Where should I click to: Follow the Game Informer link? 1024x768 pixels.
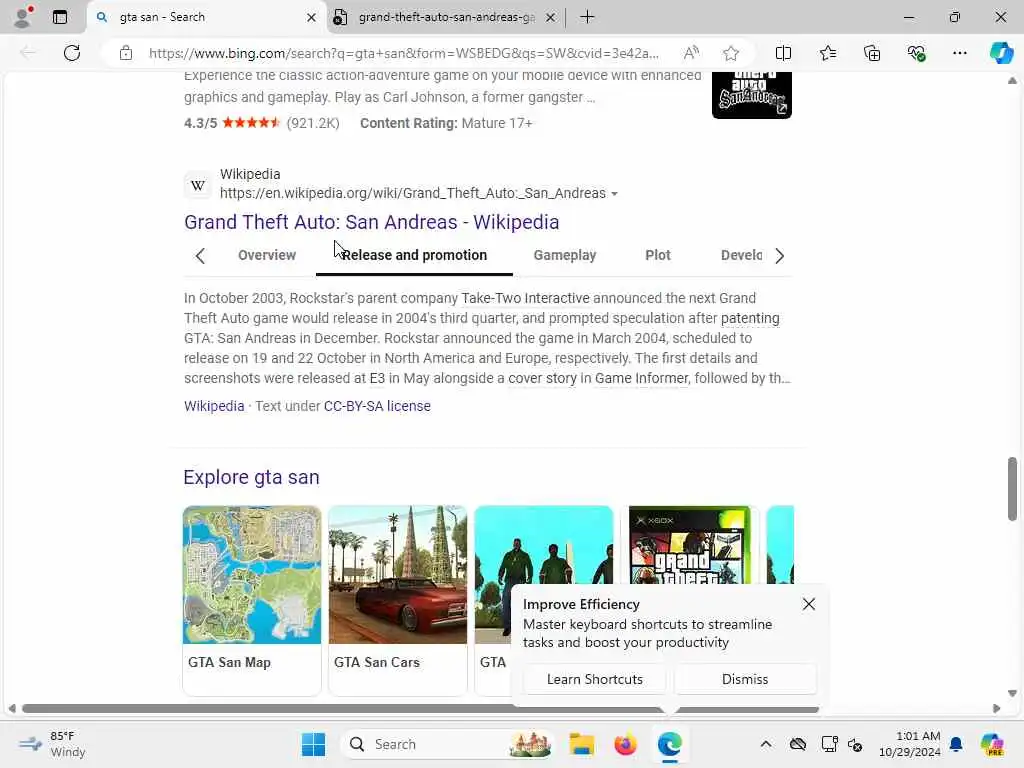coord(641,379)
